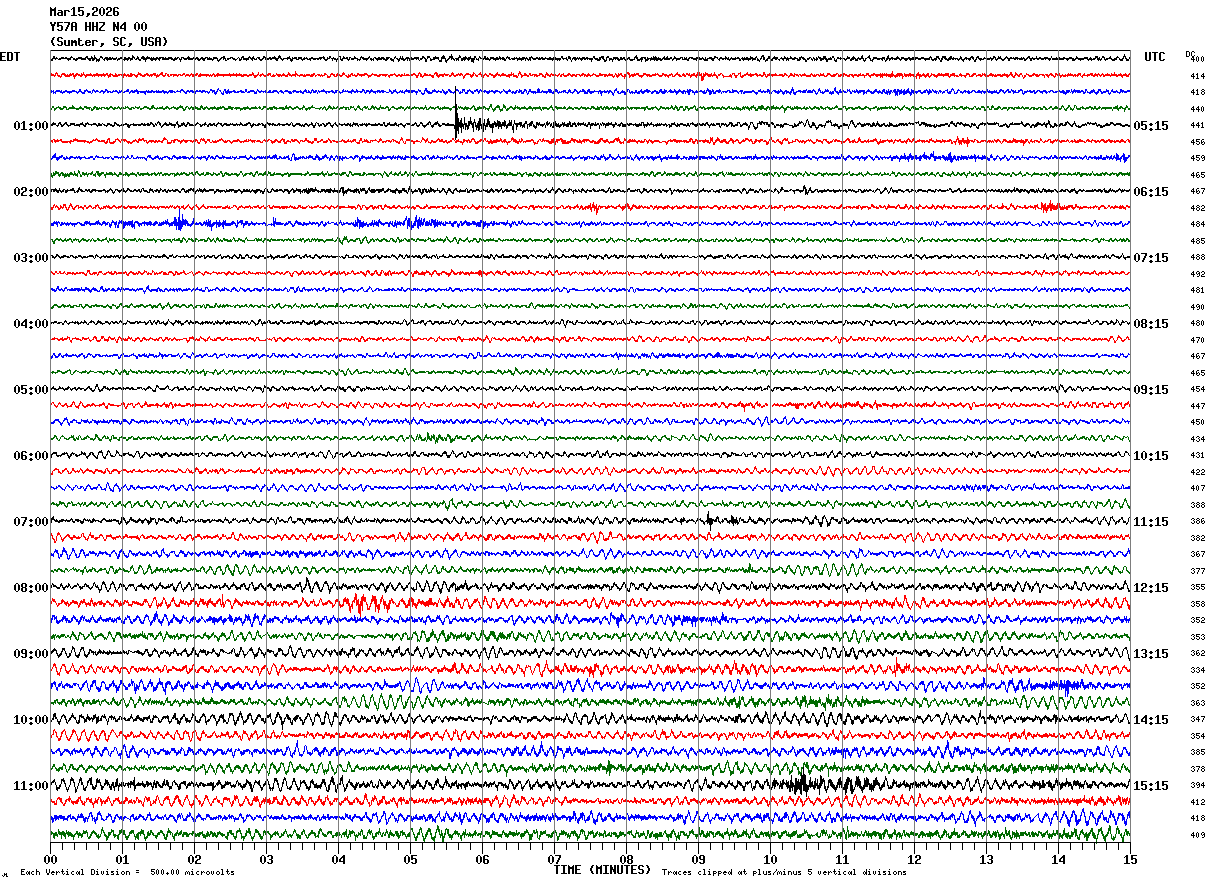Image resolution: width=1210 pixels, height=886 pixels.
Task: Click the EDT timezone header
Action: 10,57
